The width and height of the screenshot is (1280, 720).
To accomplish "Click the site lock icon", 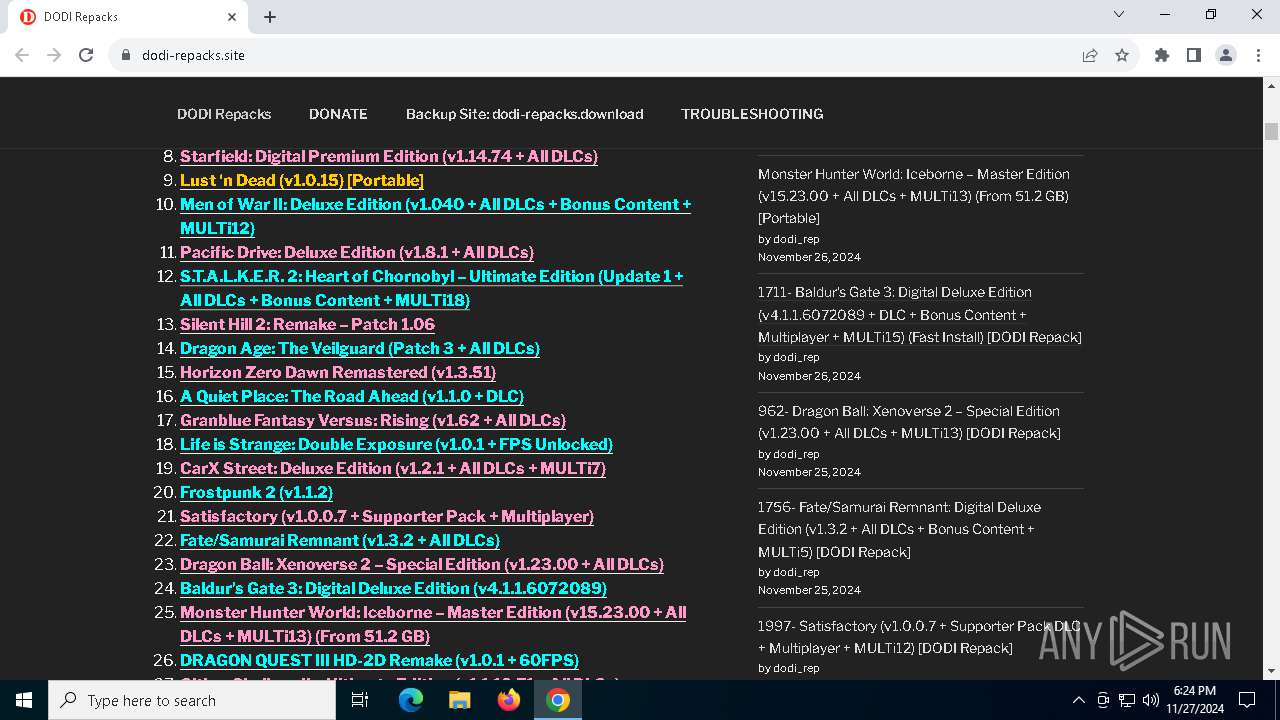I will [125, 55].
